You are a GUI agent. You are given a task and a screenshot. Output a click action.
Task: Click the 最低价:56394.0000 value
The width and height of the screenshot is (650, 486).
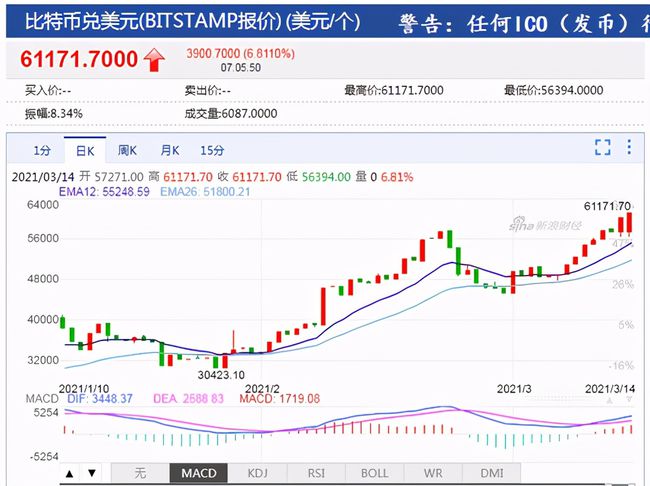point(553,90)
